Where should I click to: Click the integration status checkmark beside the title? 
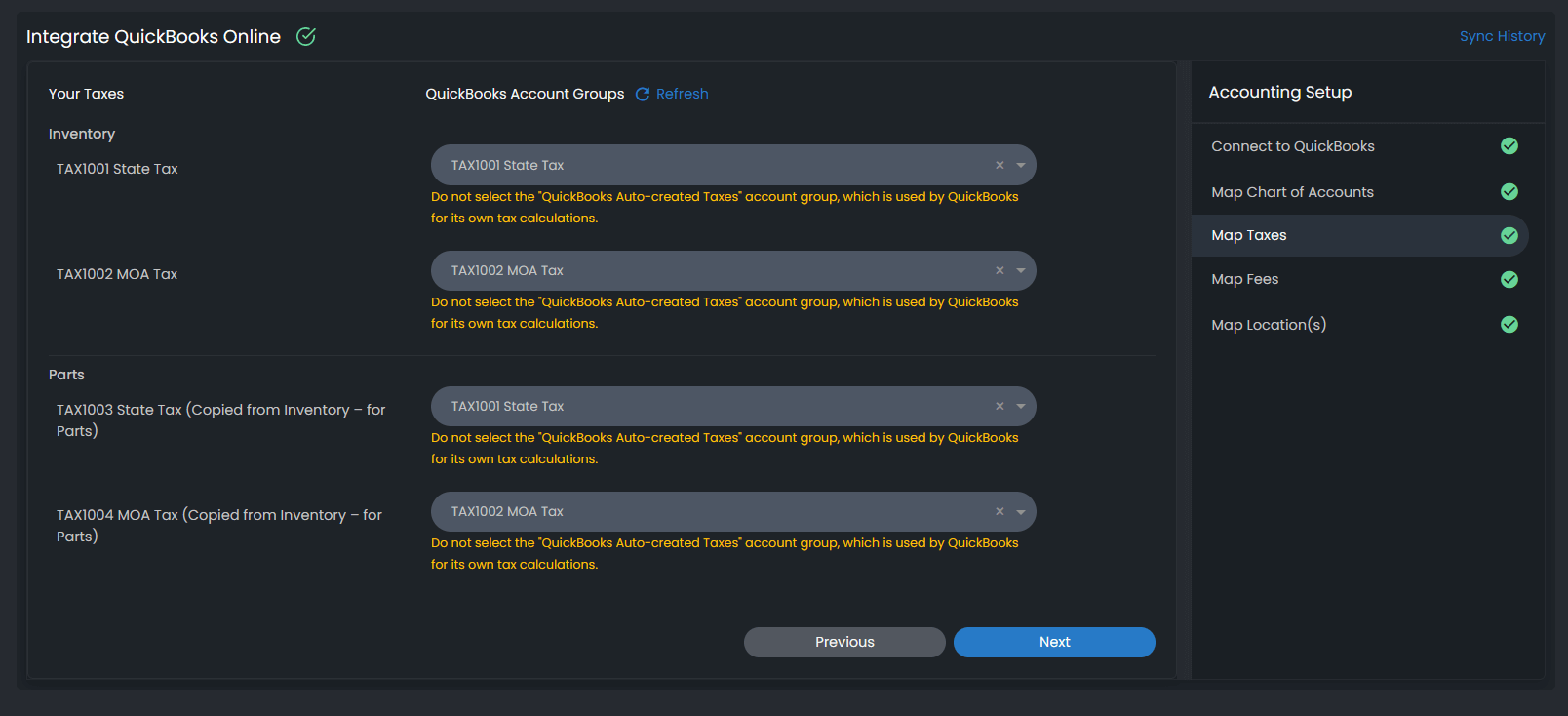coord(306,36)
